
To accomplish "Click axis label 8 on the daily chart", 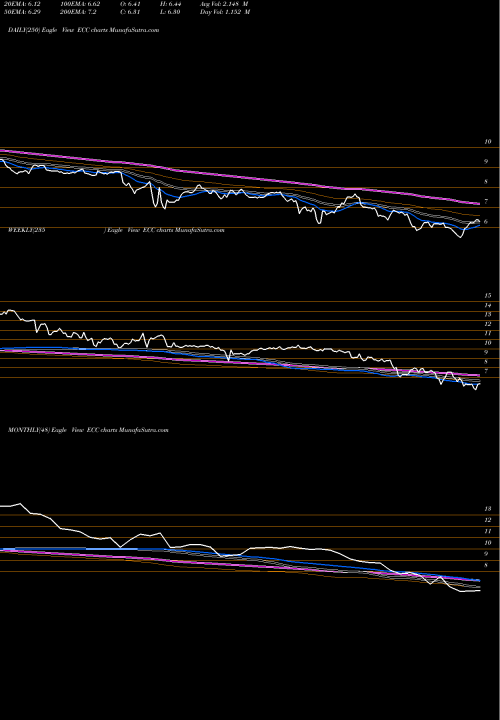I will point(485,182).
